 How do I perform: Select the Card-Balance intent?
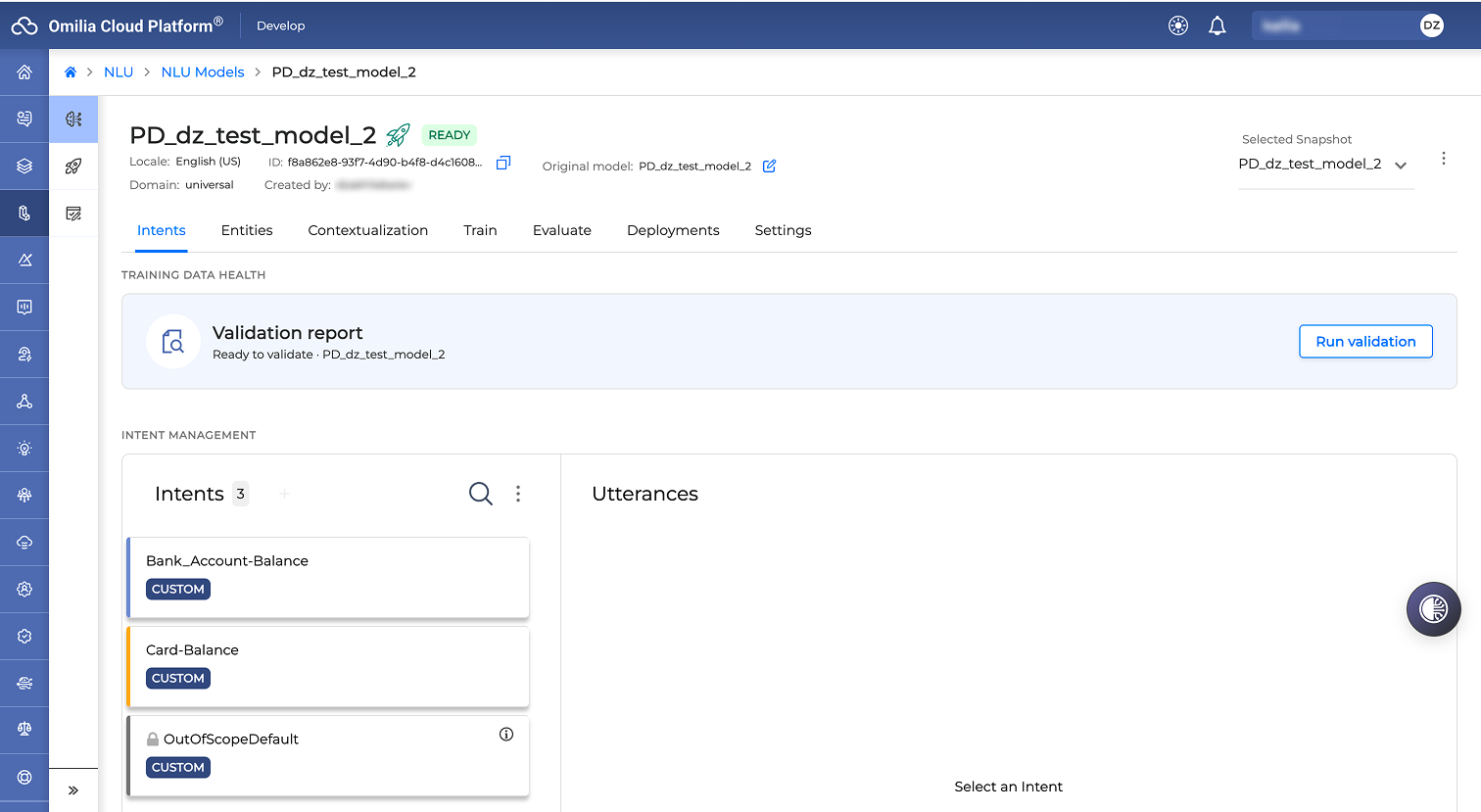click(x=328, y=667)
